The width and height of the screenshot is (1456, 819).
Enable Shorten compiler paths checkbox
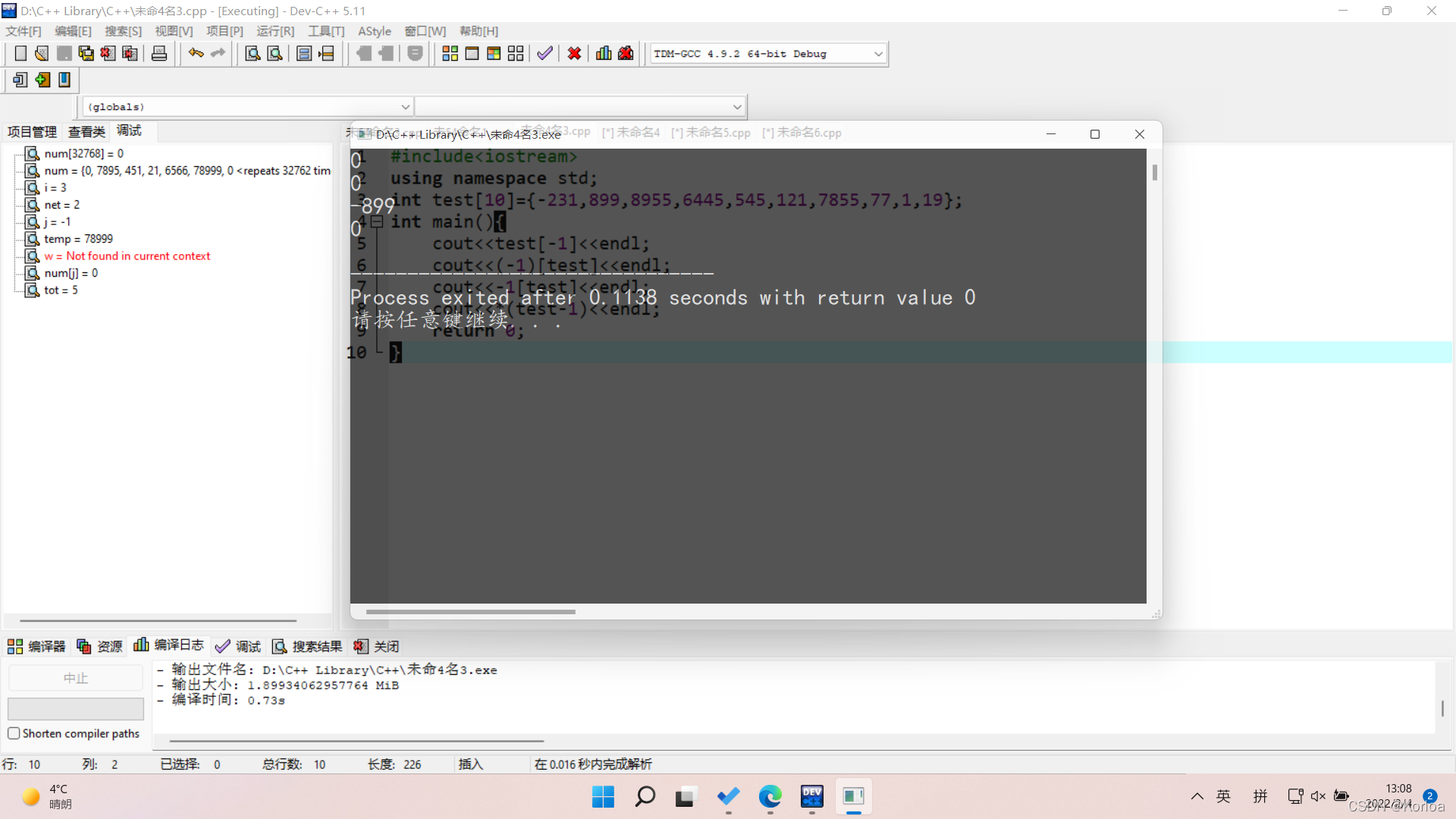pos(14,733)
